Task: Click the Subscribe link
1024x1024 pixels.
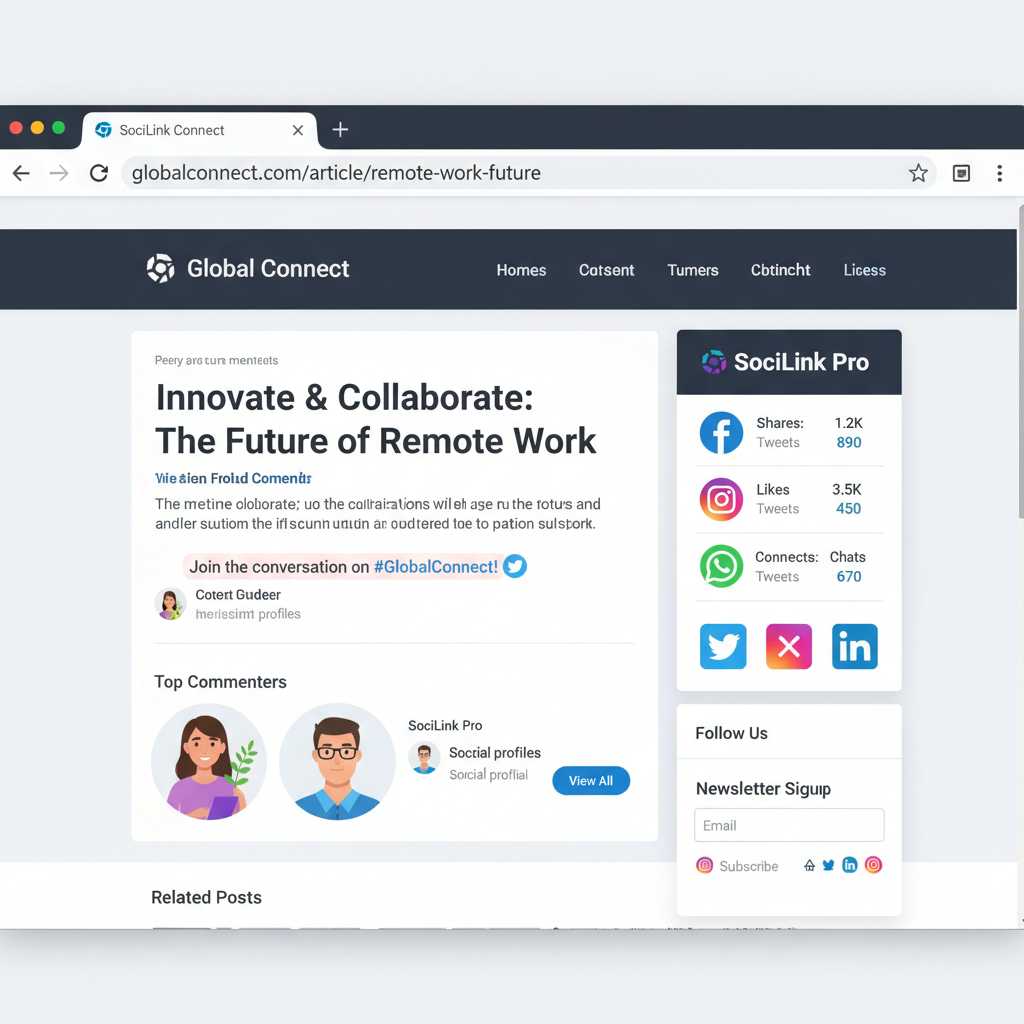Action: coord(748,866)
